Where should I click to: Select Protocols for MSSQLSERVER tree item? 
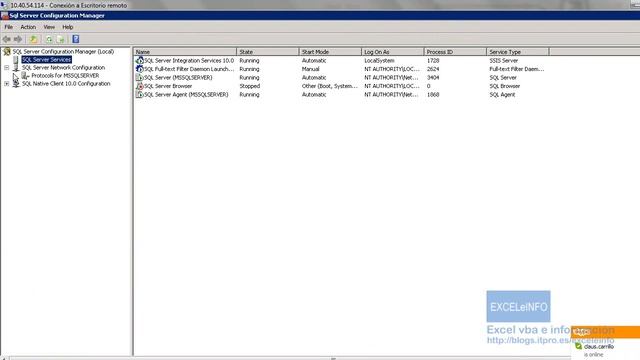tap(65, 76)
